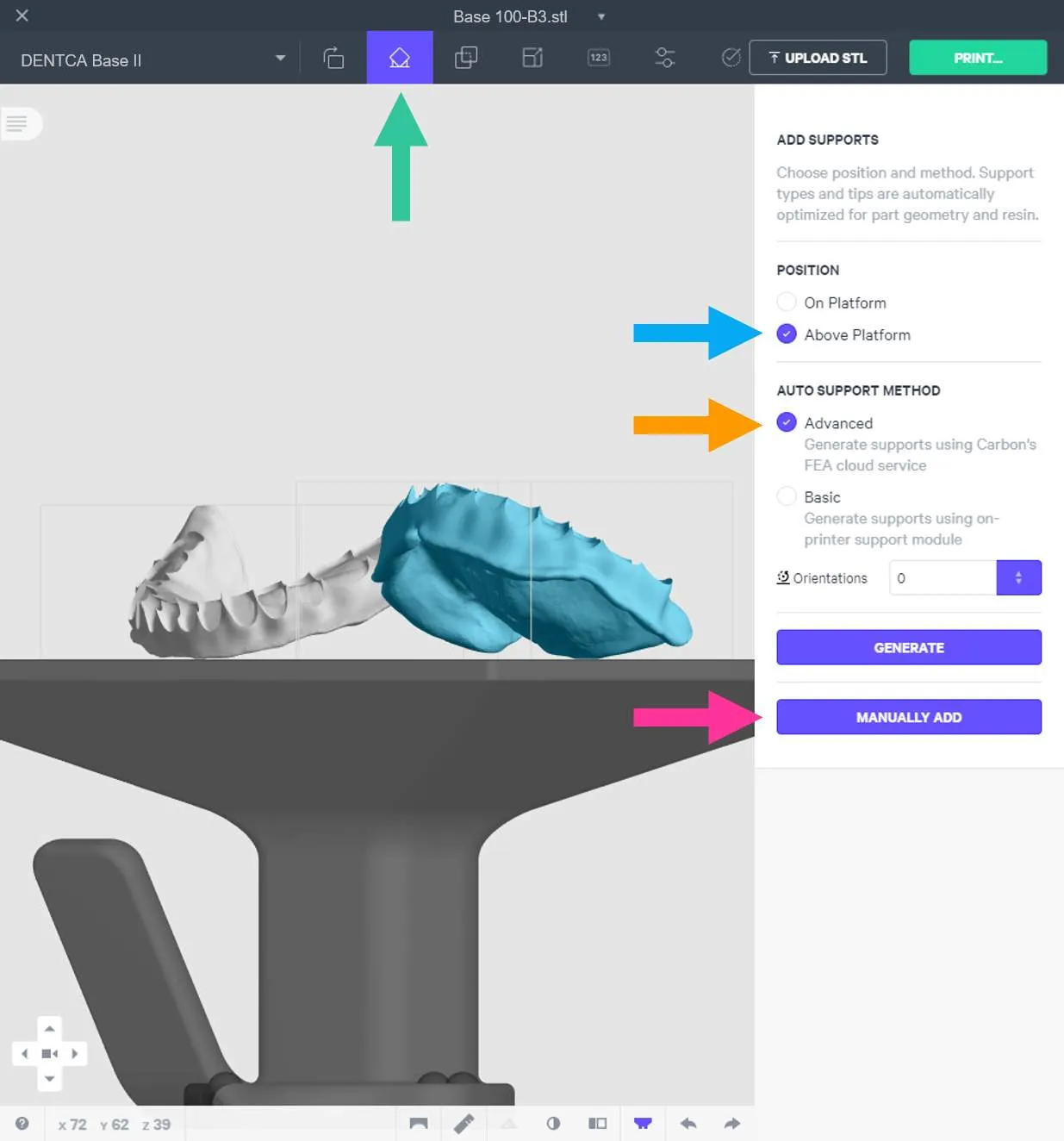Image resolution: width=1064 pixels, height=1141 pixels.
Task: Close the project with the X button
Action: click(x=22, y=16)
